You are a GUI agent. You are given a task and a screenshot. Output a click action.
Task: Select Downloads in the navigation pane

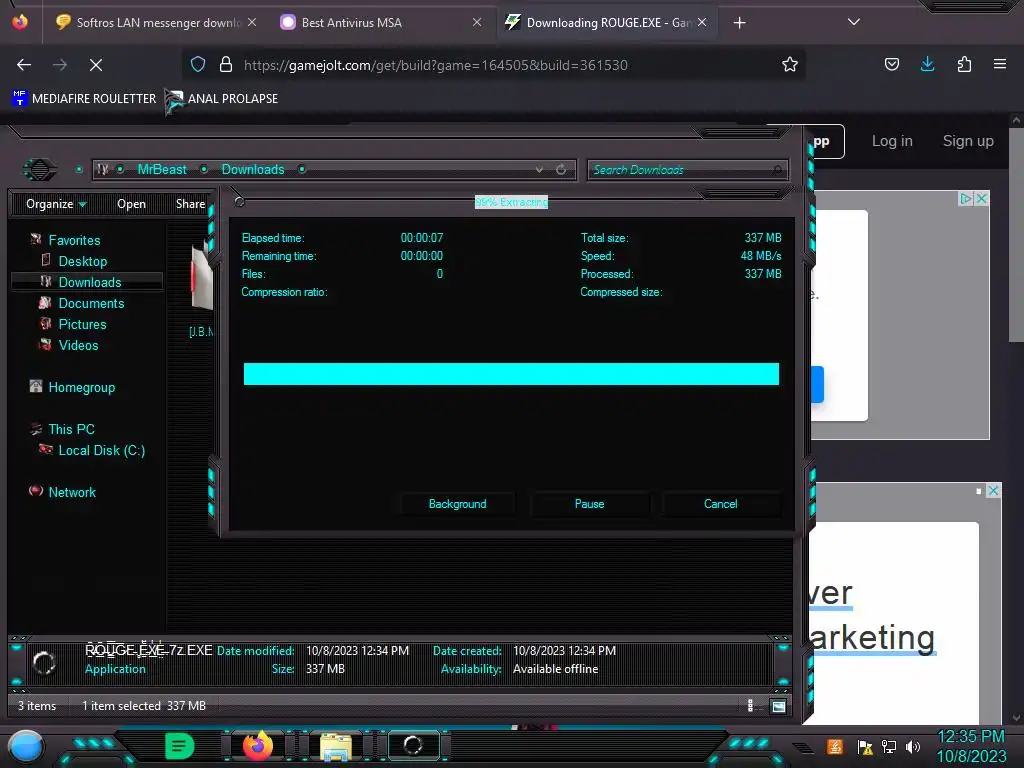click(x=89, y=282)
